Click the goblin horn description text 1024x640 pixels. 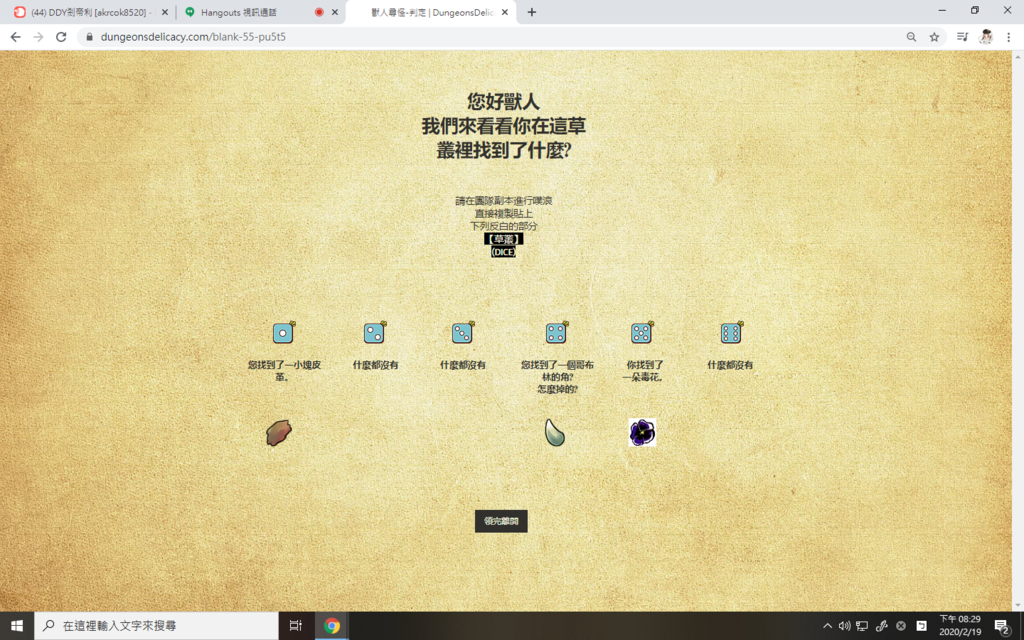click(557, 377)
